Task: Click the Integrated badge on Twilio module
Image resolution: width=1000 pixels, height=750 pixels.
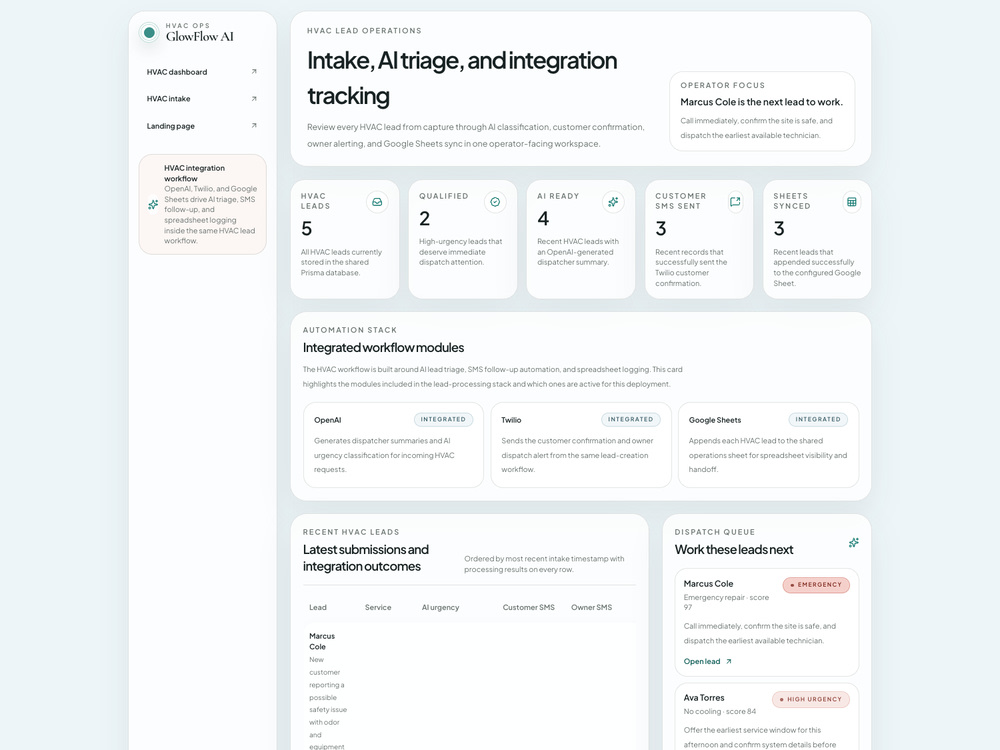Action: point(631,420)
